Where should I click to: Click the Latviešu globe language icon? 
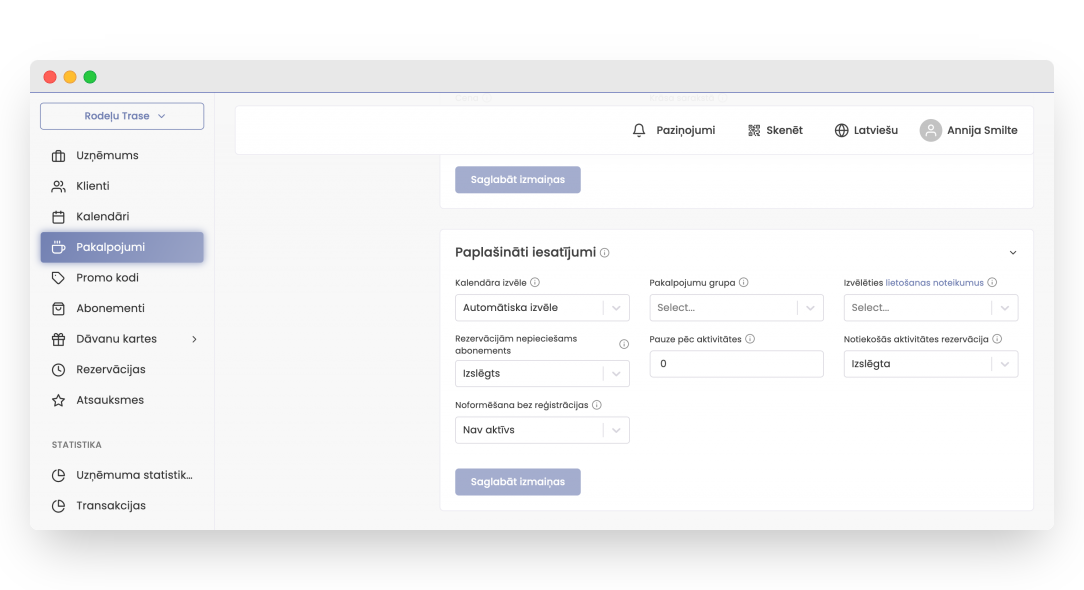coord(841,130)
